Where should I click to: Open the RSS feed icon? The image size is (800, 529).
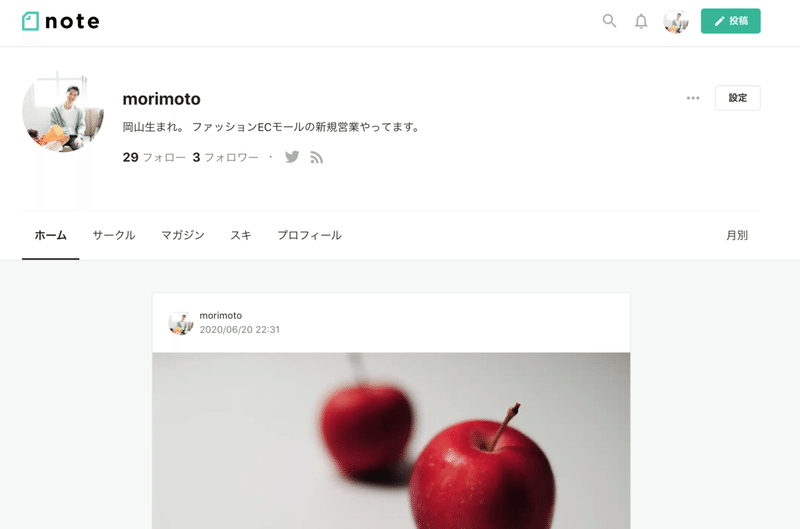coord(316,158)
